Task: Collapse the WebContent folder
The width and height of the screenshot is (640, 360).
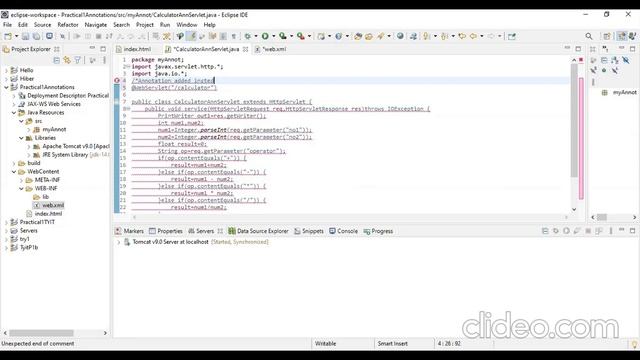Action: point(14,171)
